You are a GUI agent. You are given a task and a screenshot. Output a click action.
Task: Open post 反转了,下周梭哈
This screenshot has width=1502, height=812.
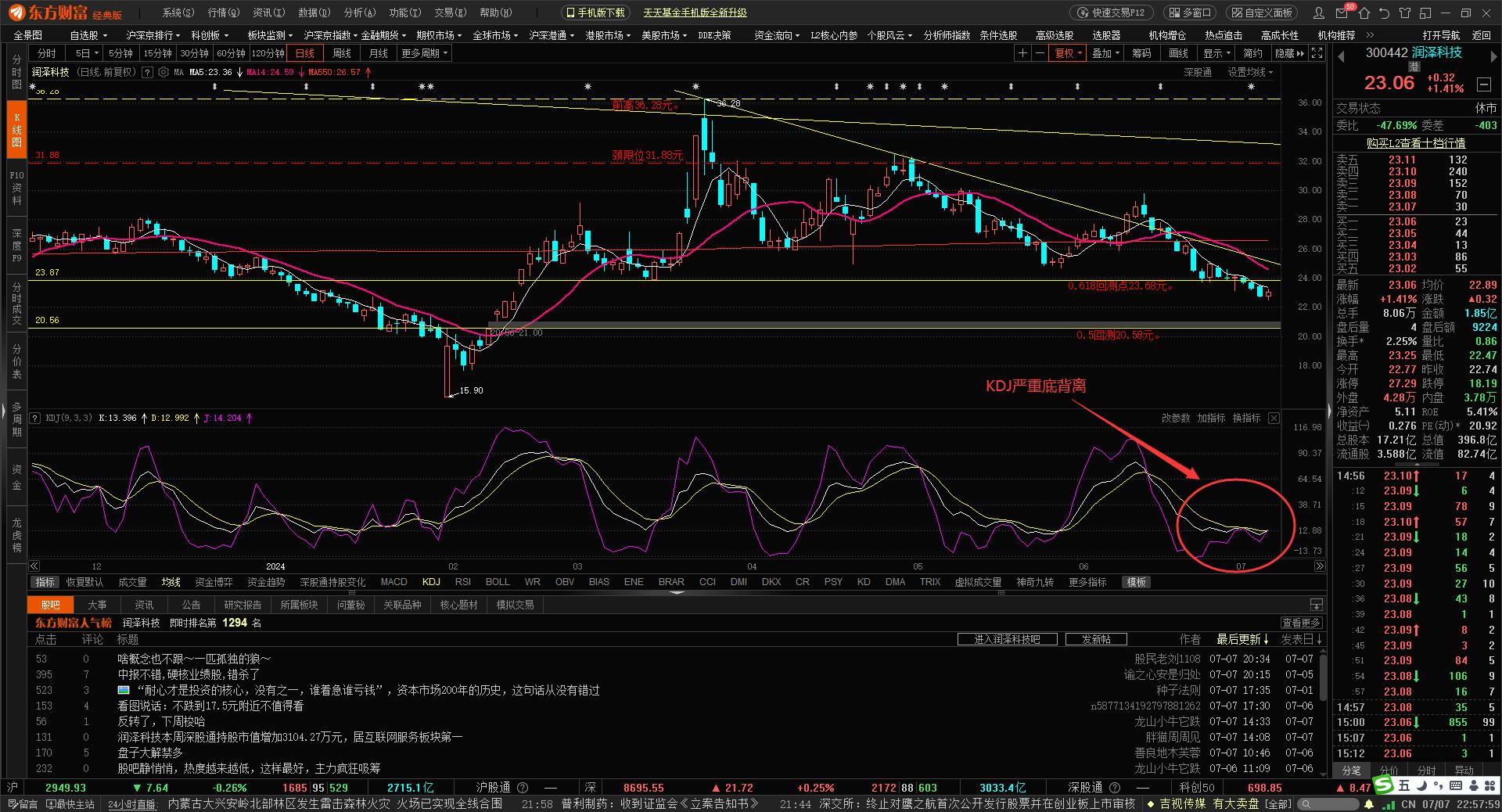(161, 721)
